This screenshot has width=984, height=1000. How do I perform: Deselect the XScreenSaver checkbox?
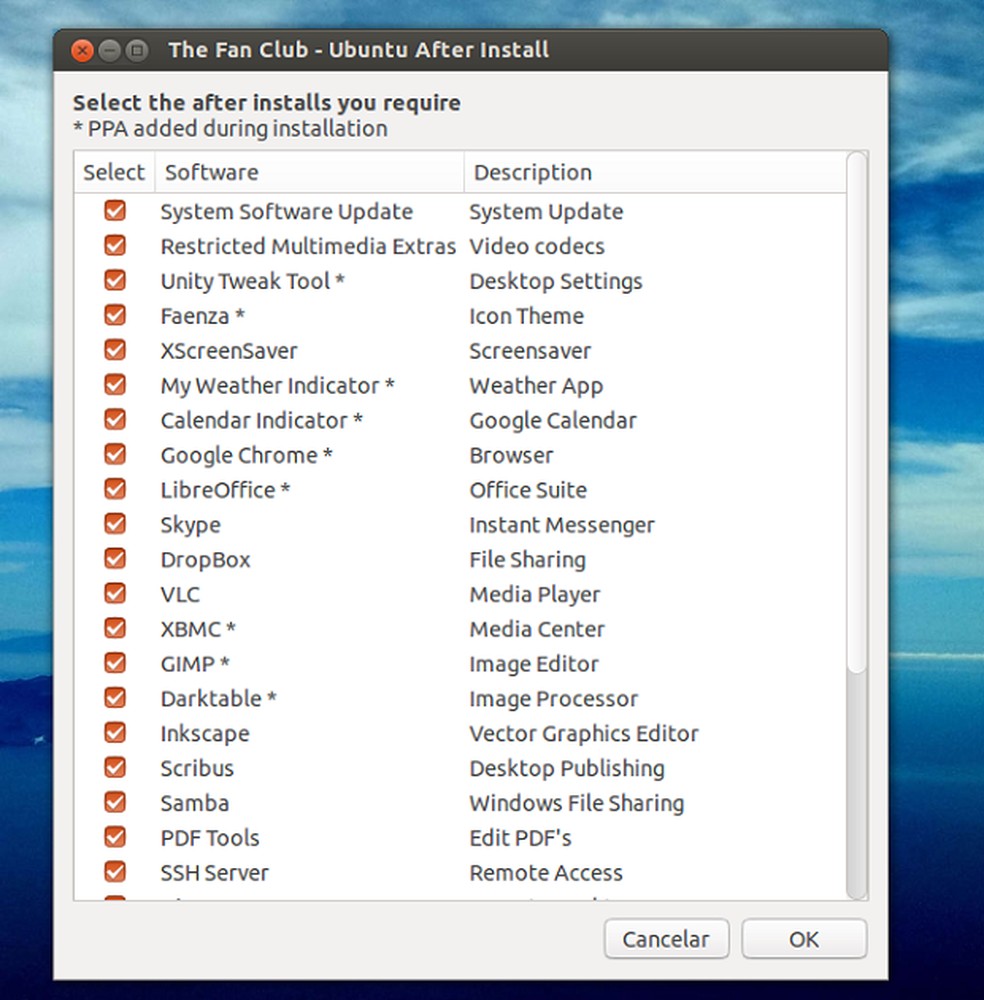(115, 349)
